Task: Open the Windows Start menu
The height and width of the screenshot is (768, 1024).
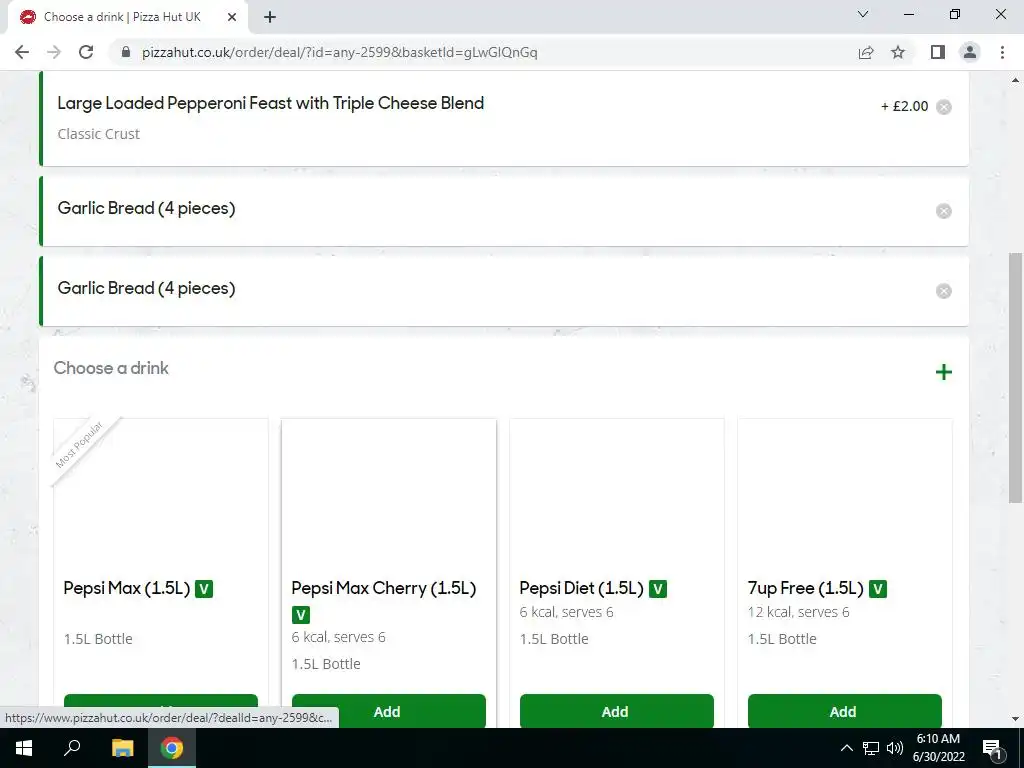Action: (x=24, y=748)
